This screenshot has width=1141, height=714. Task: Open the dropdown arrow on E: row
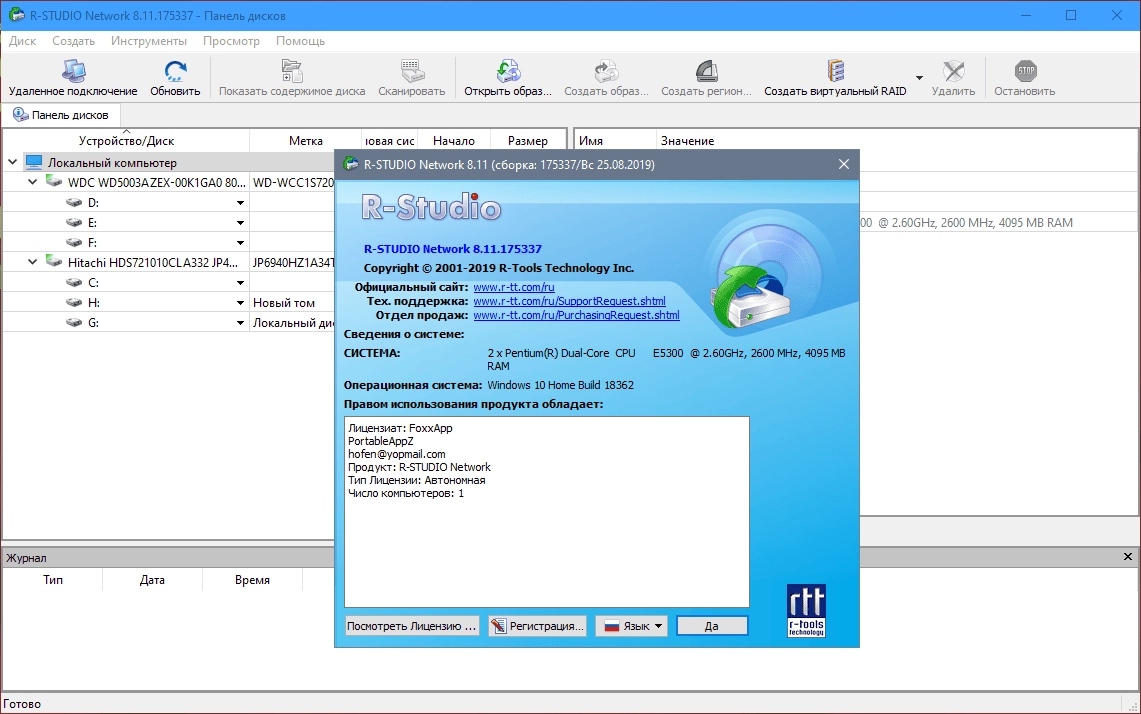[240, 223]
